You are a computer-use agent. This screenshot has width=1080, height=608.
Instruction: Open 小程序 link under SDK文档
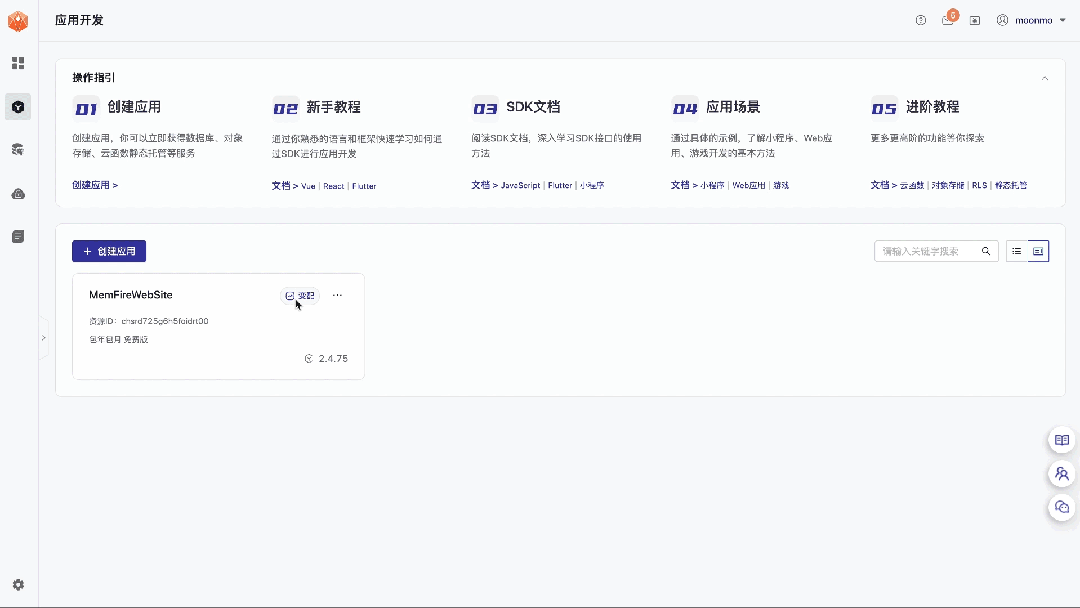coord(592,185)
